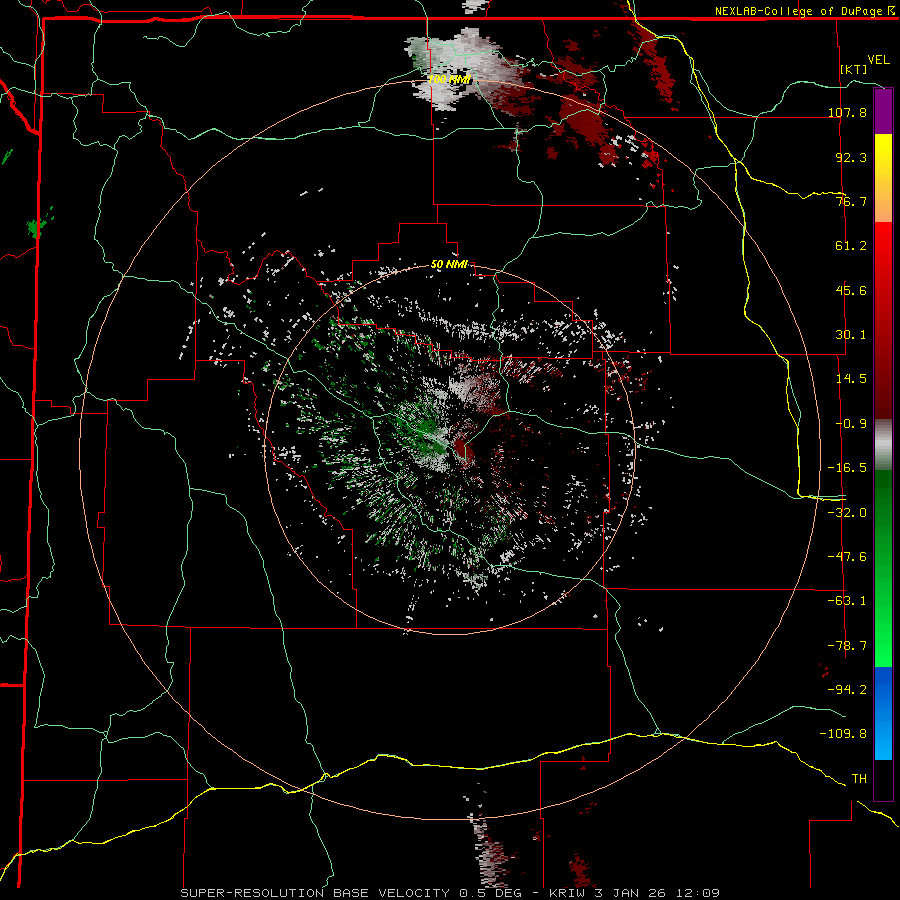Click the -47.6 legend value
Image resolution: width=900 pixels, height=900 pixels.
(x=847, y=557)
